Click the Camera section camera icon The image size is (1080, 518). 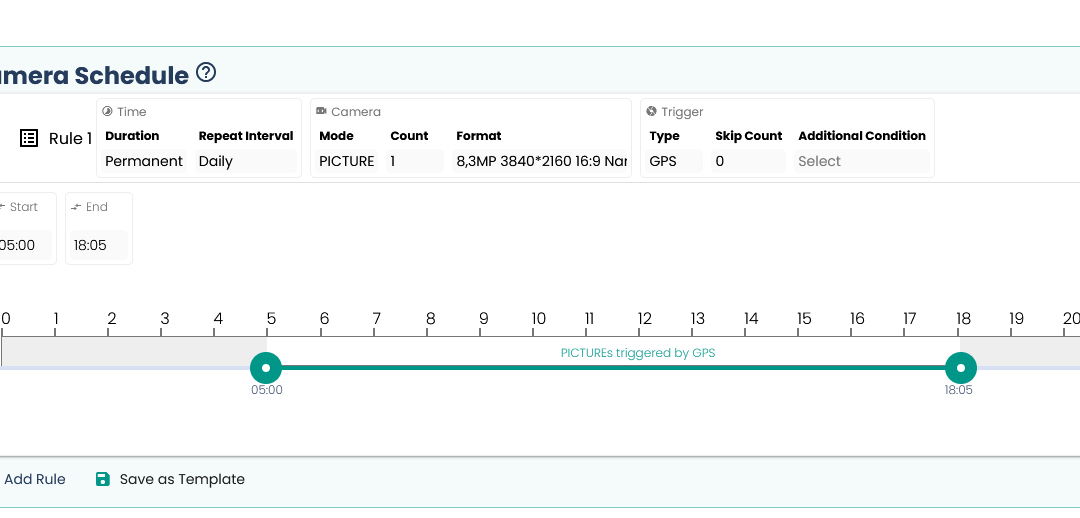point(321,112)
